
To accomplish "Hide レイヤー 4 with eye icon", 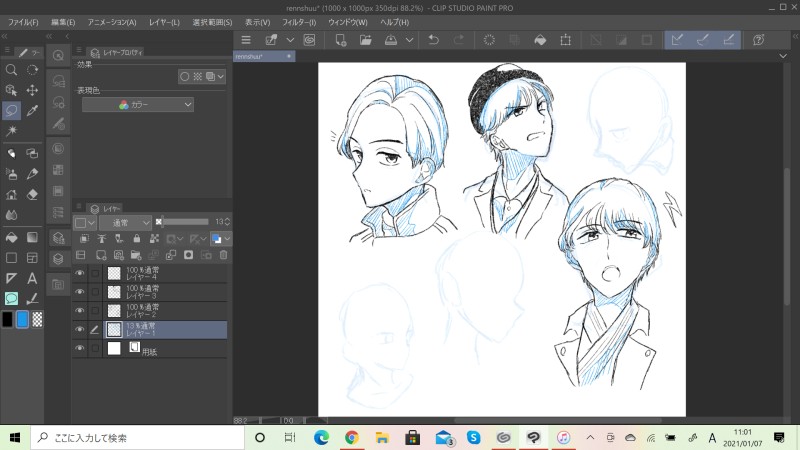I will point(80,273).
